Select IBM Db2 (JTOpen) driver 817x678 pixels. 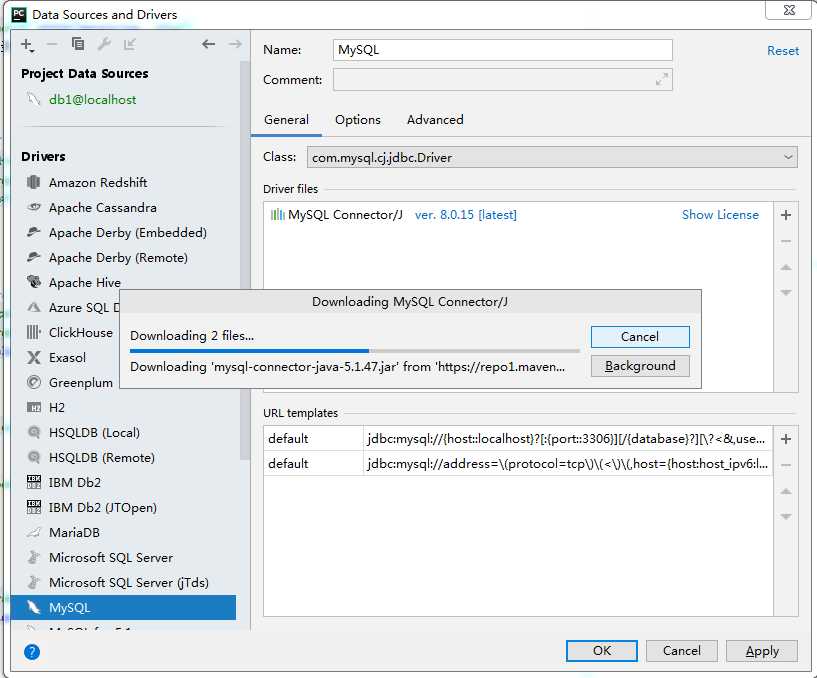point(103,508)
